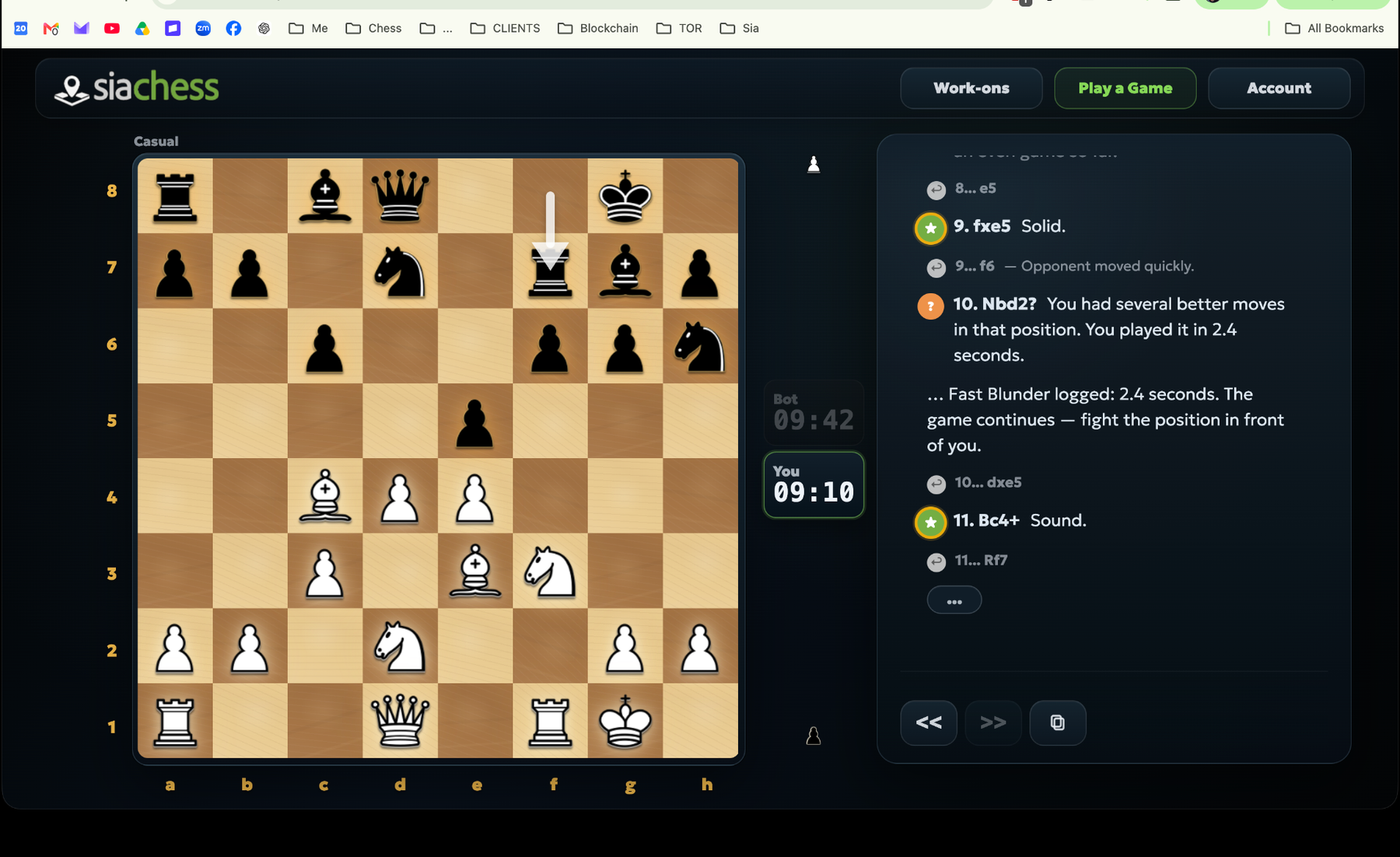Select move 10... dxe5 in move list
Image resolution: width=1400 pixels, height=857 pixels.
point(988,482)
